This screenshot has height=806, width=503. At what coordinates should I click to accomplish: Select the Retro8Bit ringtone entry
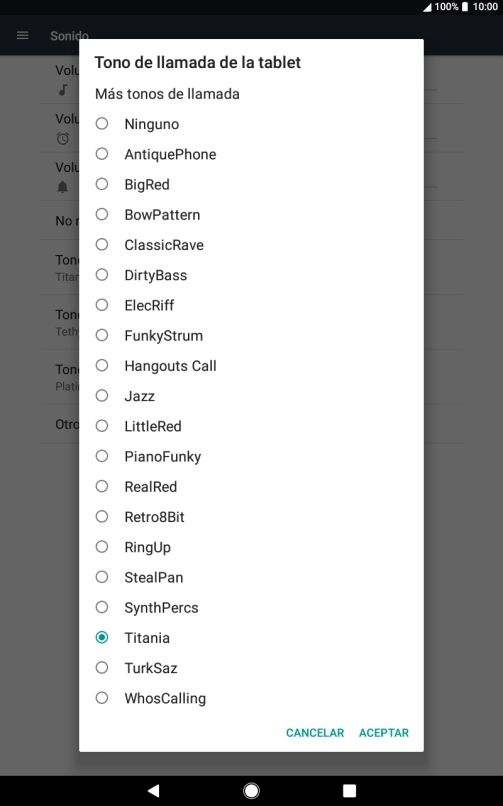pyautogui.click(x=251, y=517)
